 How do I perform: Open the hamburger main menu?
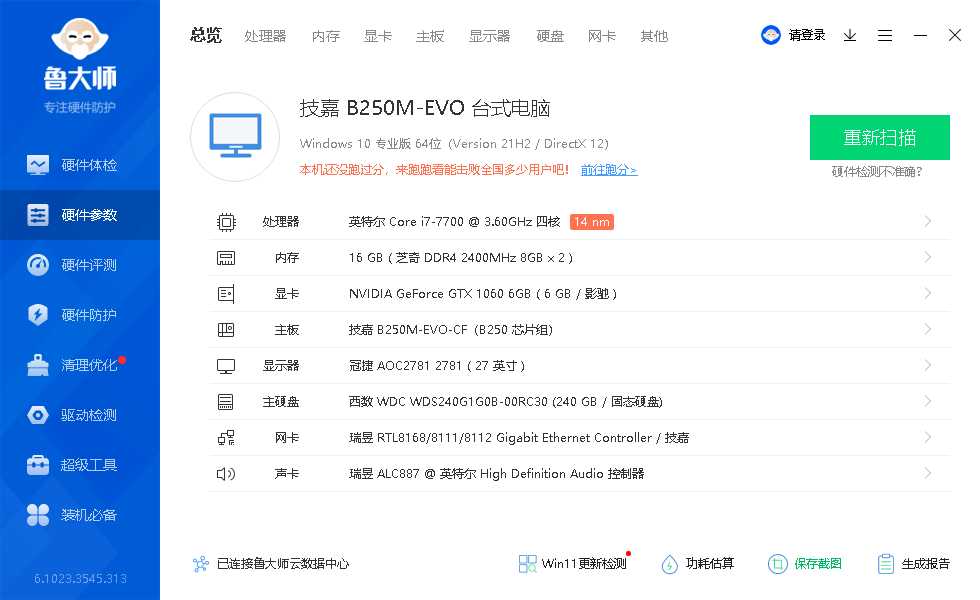(885, 35)
